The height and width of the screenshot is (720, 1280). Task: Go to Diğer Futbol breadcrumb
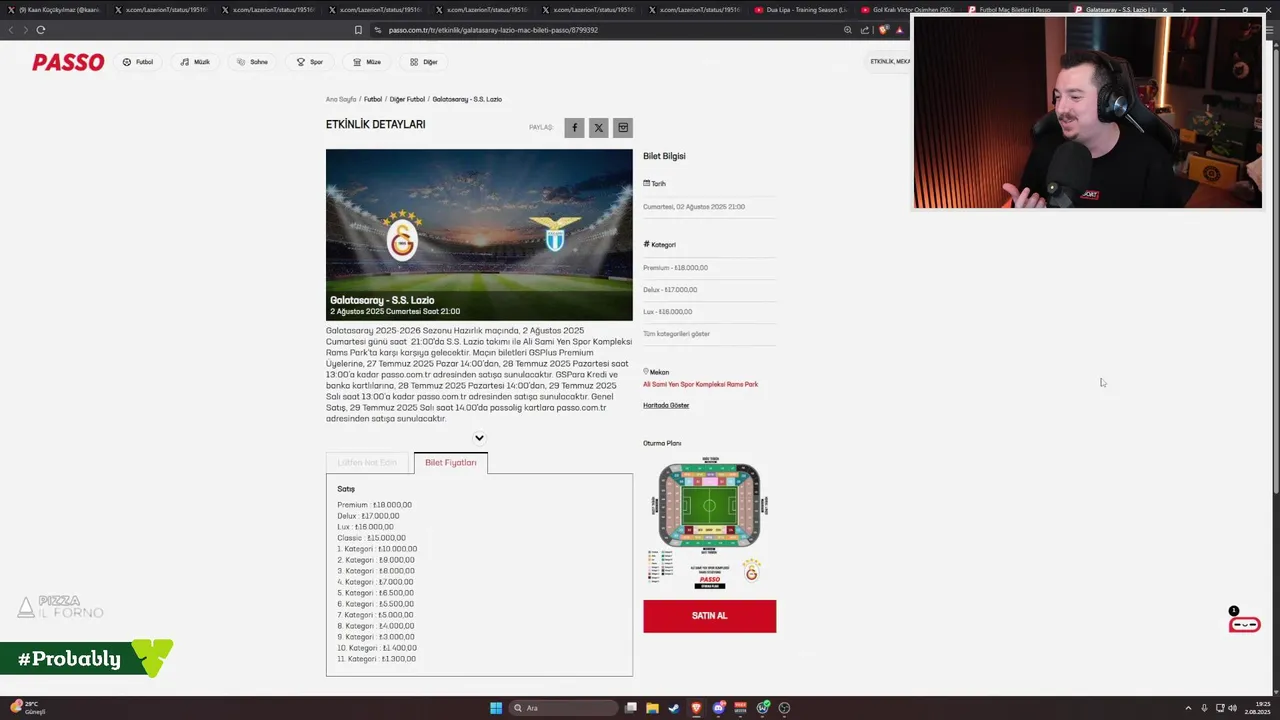[407, 99]
